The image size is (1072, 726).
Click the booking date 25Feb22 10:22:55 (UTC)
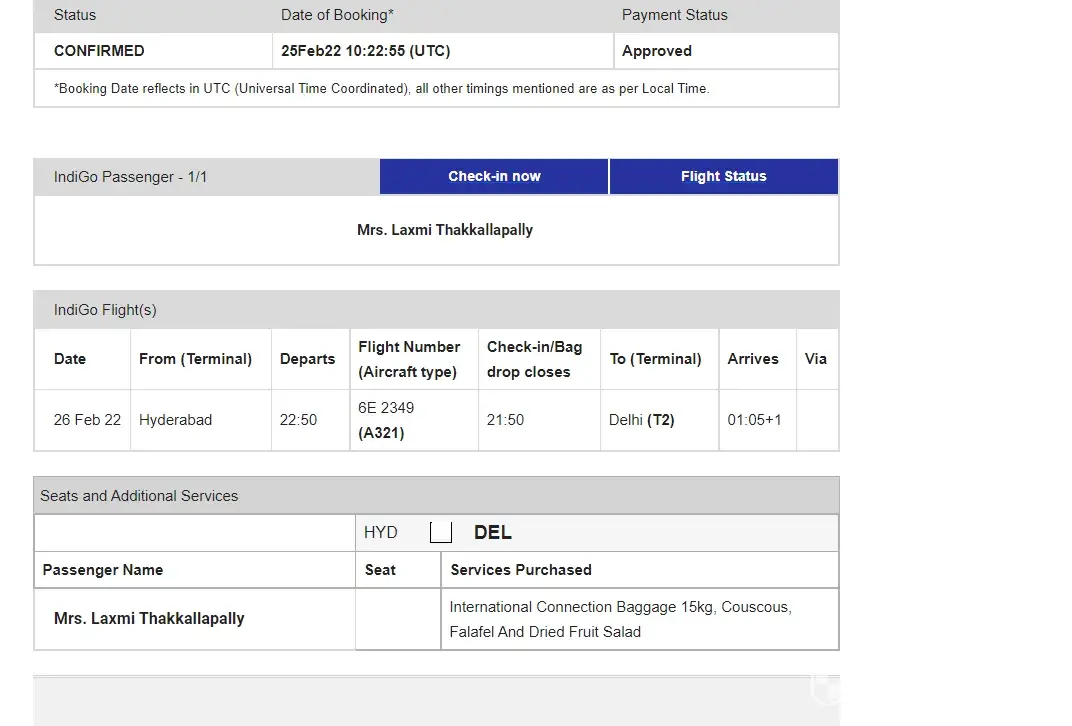pos(365,51)
